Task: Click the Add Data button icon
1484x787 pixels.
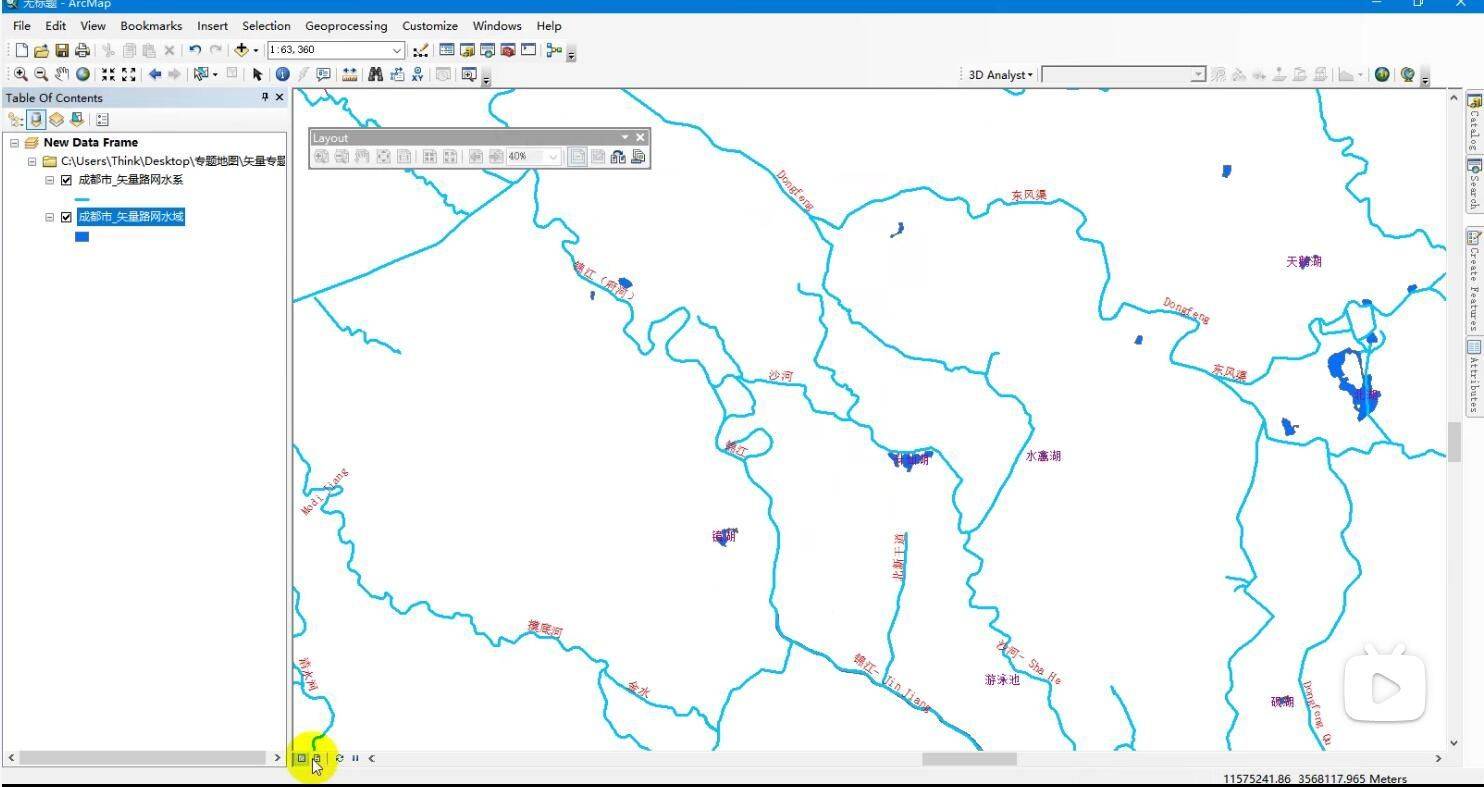Action: coord(241,50)
